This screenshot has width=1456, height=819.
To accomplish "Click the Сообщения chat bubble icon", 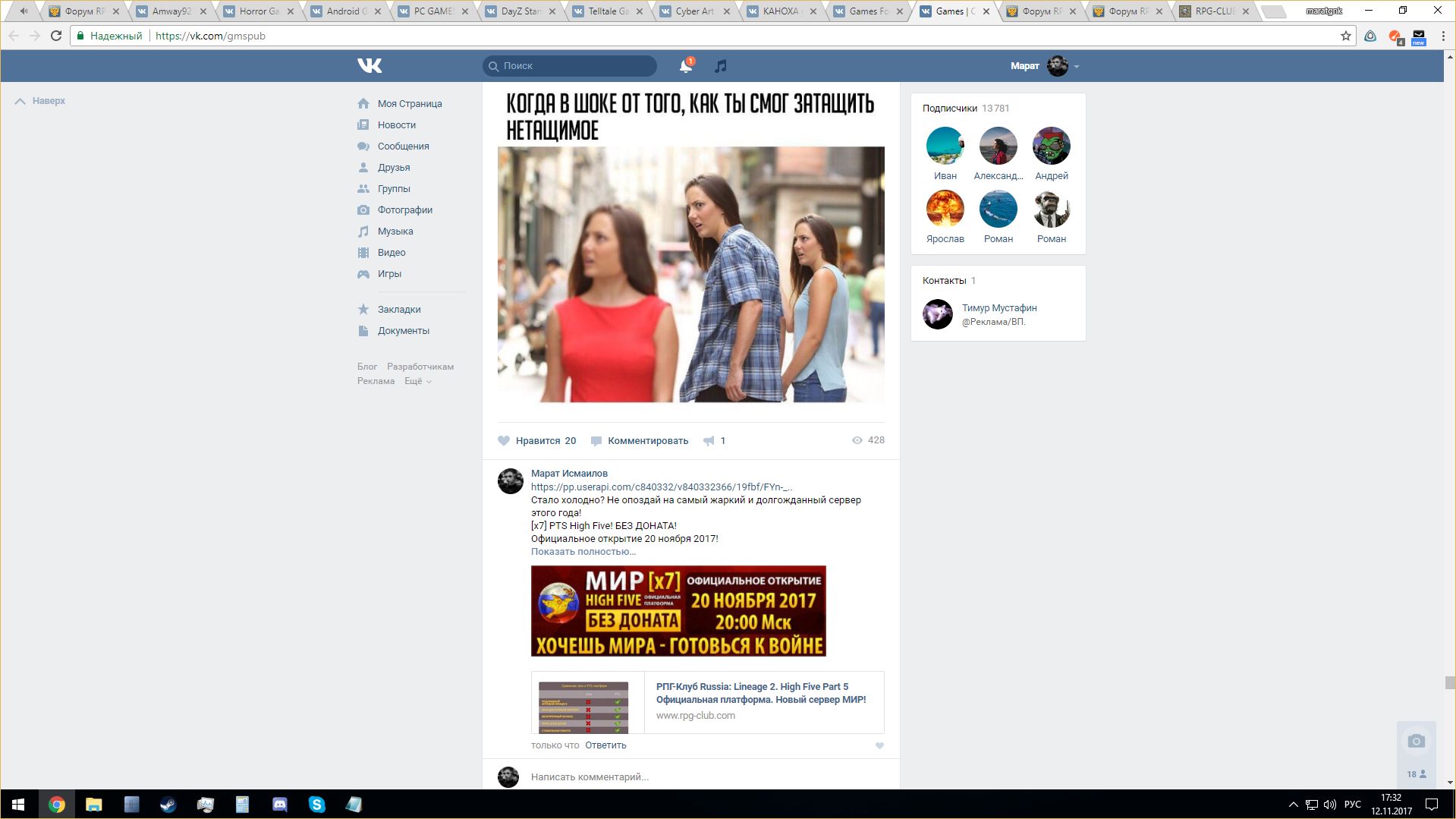I will coord(363,146).
